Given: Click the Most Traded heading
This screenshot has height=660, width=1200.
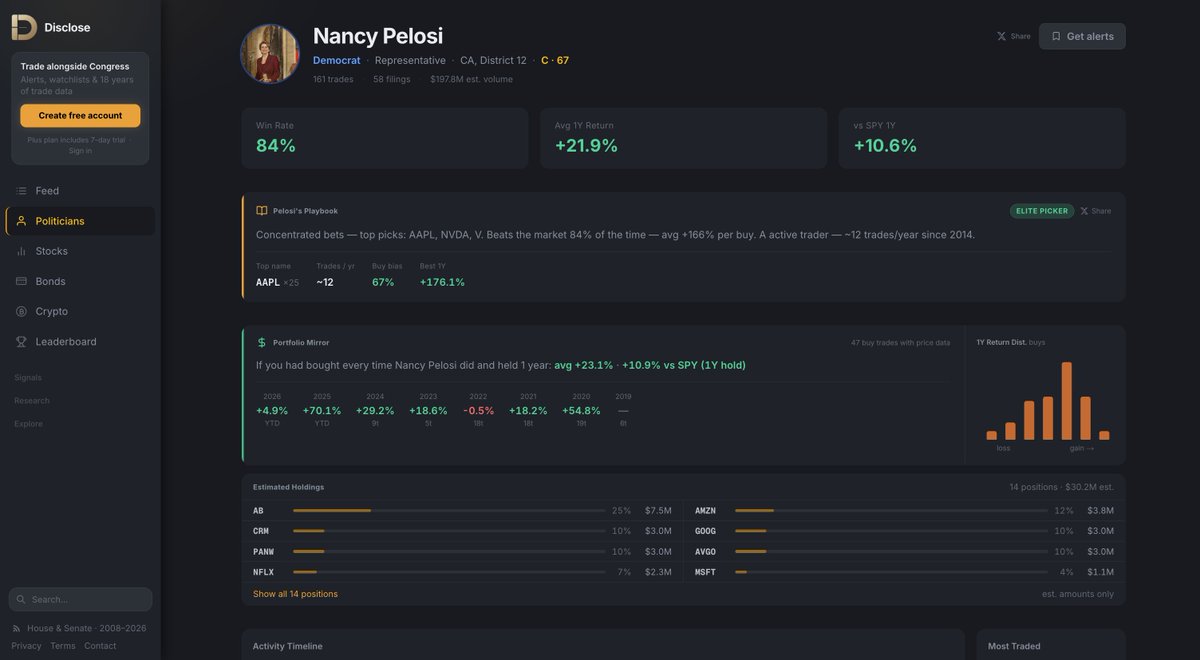Looking at the screenshot, I should 1014,646.
